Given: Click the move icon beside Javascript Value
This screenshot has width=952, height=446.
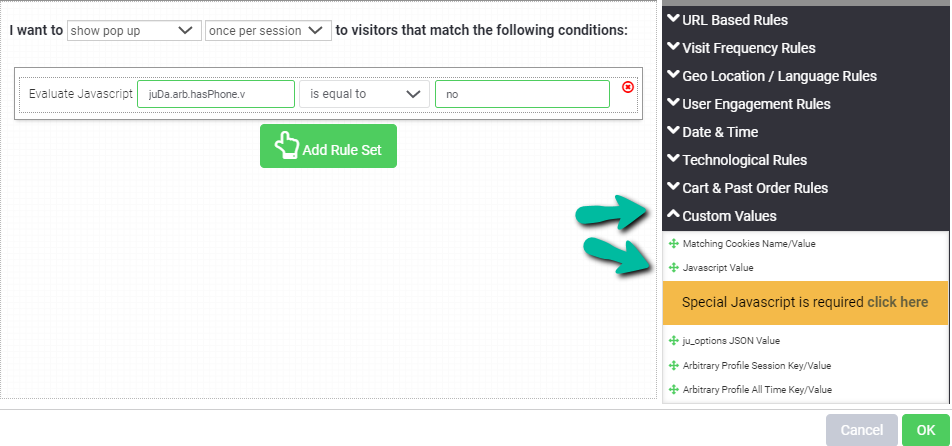Looking at the screenshot, I should click(x=673, y=268).
